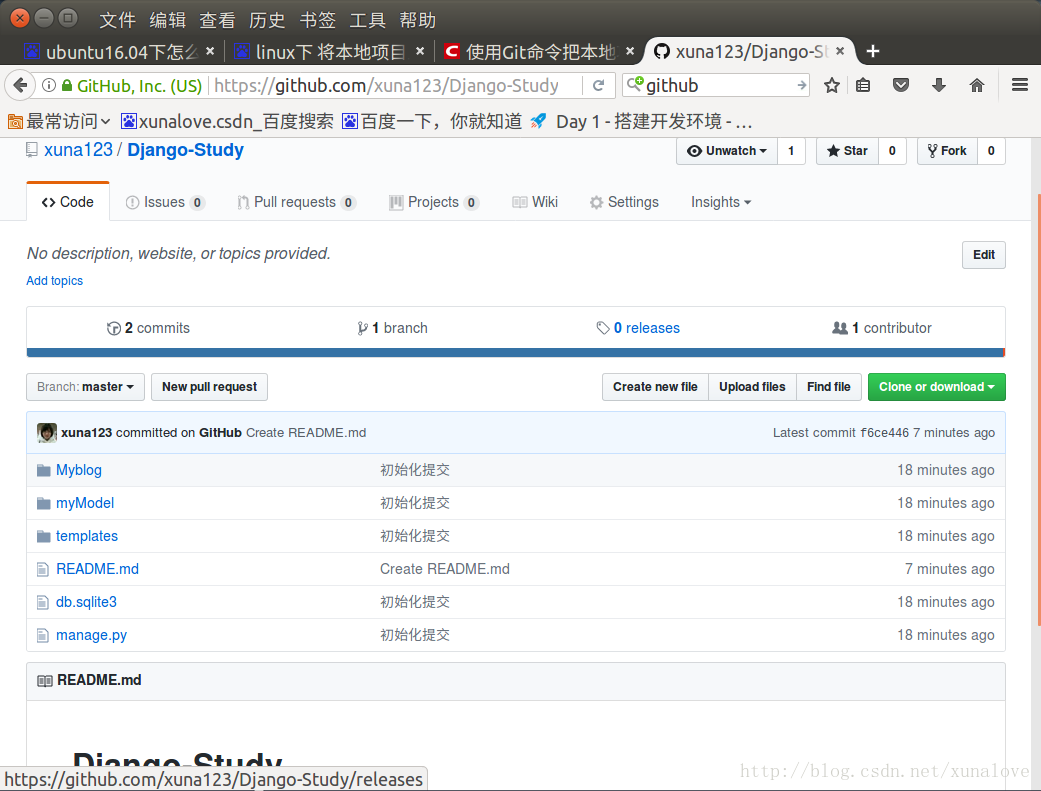Open the 文件 menu
This screenshot has height=791, width=1041.
tap(117, 20)
